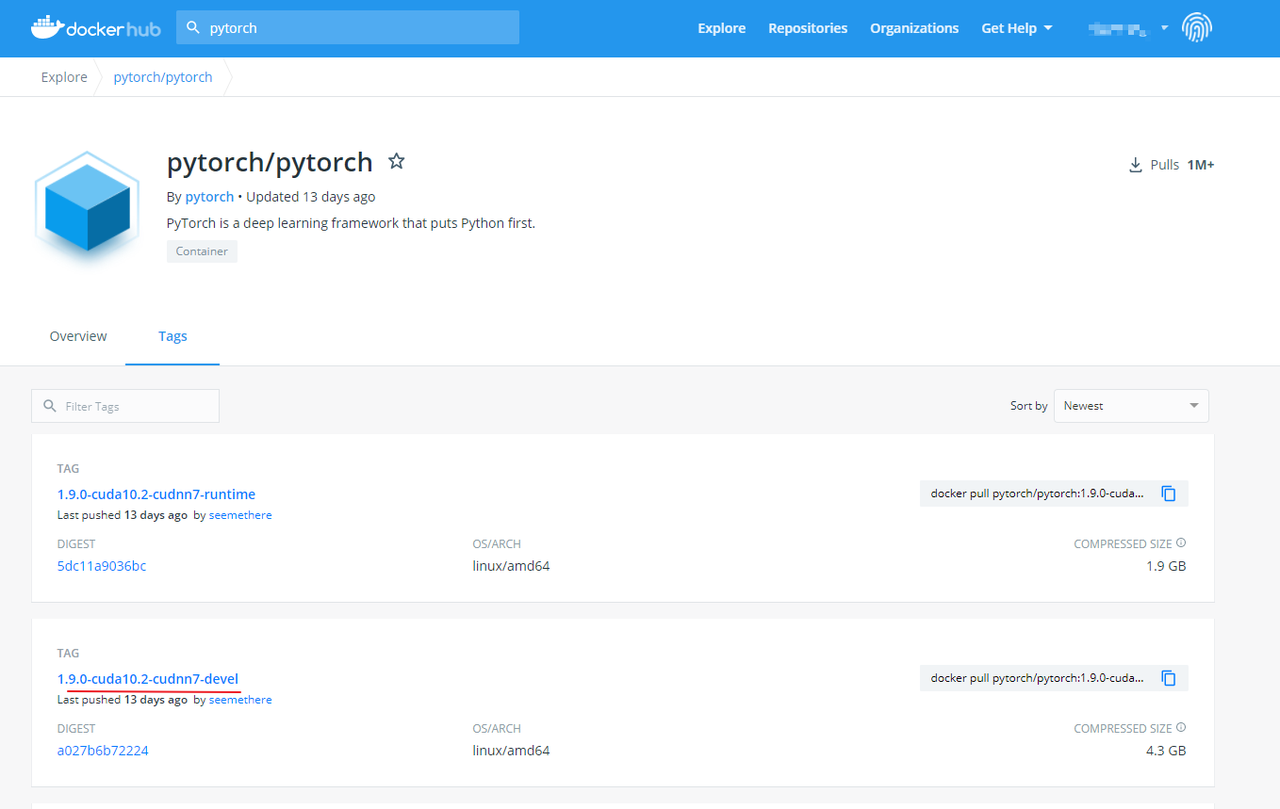Open seemethere profile under the runtime tag
Image resolution: width=1280 pixels, height=809 pixels.
[x=240, y=515]
